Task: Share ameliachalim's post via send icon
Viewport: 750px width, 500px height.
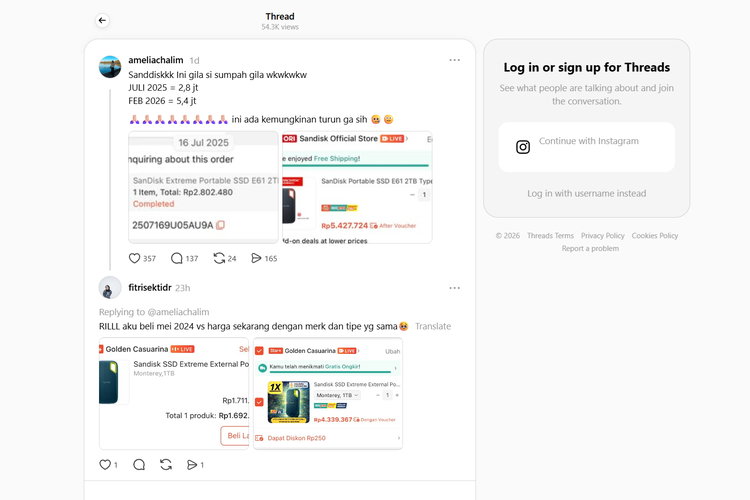Action: tap(256, 258)
